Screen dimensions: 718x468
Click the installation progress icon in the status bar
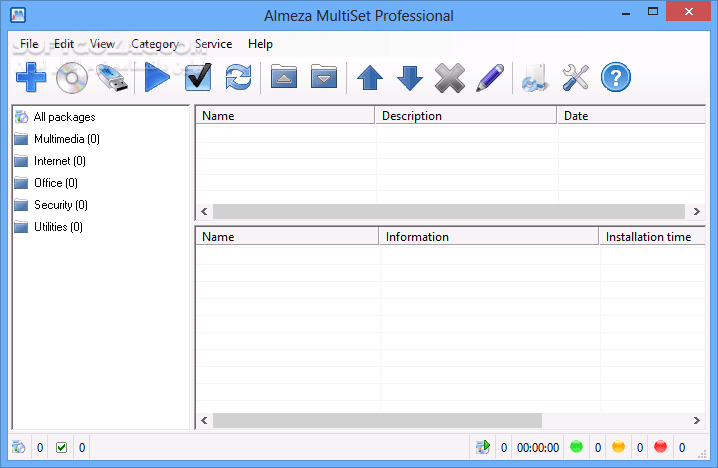483,447
